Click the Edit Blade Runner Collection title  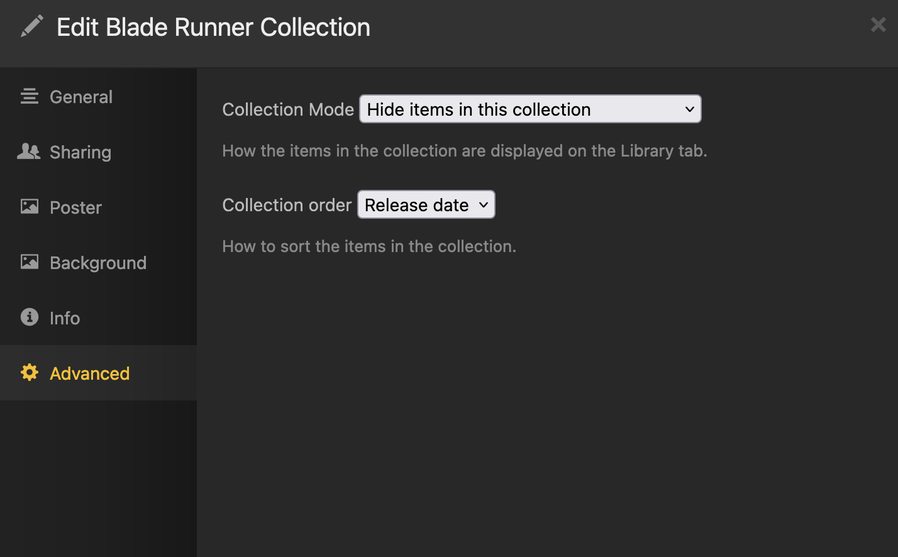pyautogui.click(x=213, y=27)
